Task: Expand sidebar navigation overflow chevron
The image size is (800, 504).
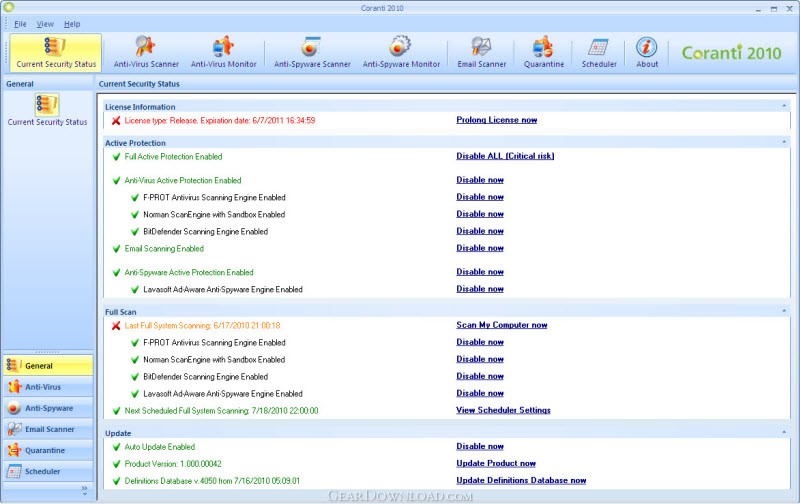Action: (84, 490)
